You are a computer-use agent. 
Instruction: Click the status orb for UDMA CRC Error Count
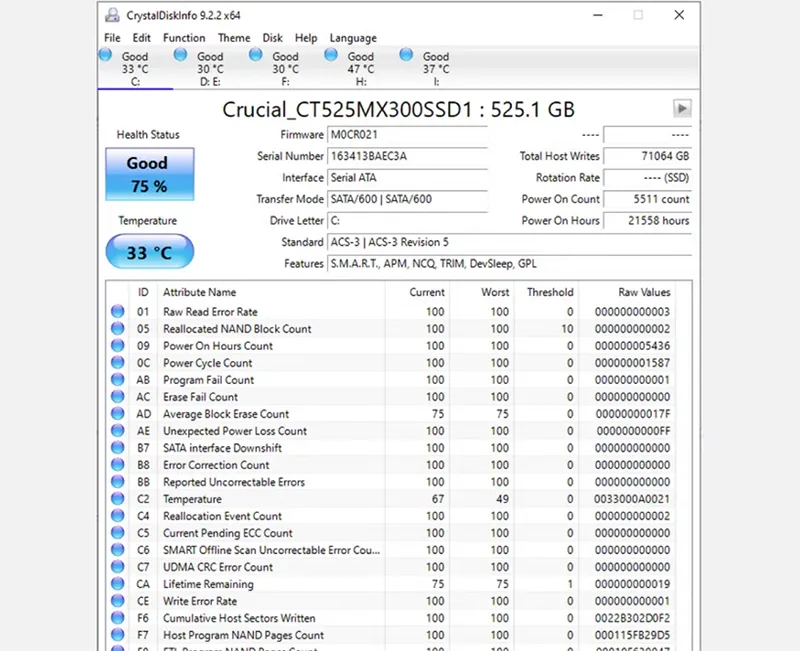pos(119,567)
